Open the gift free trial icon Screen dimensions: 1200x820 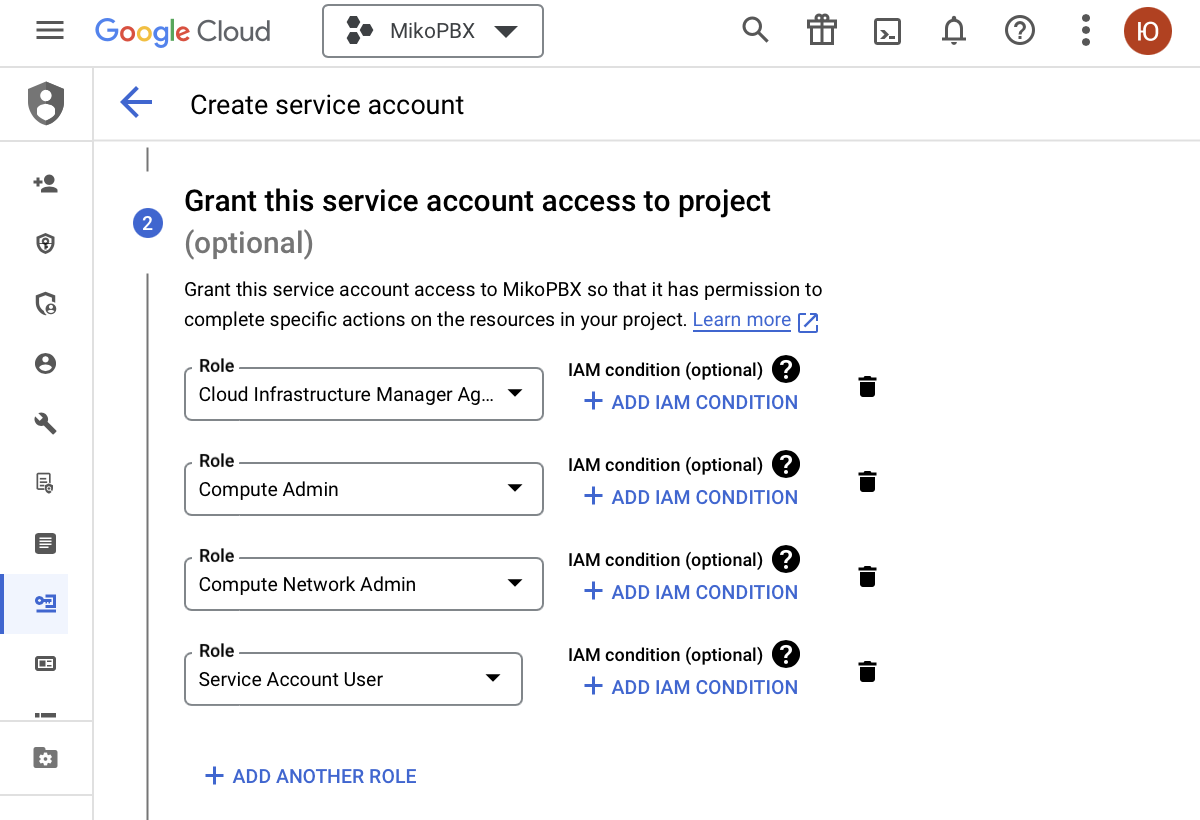(821, 31)
